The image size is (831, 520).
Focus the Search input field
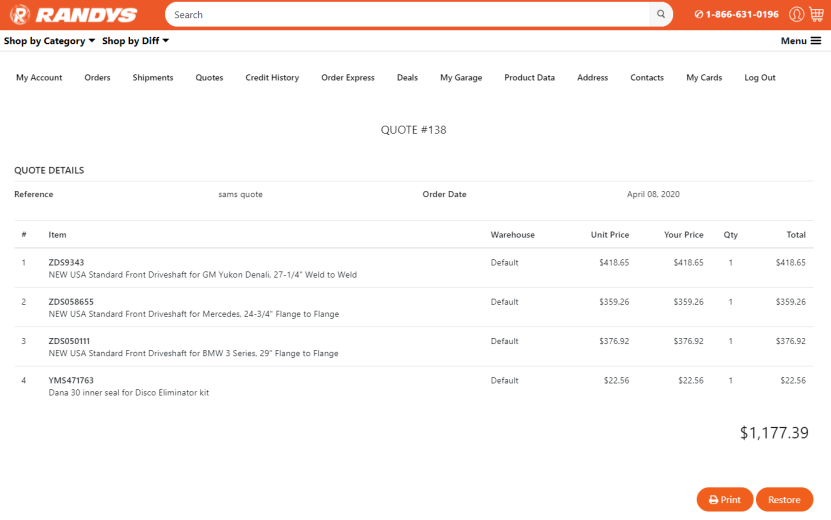tap(407, 14)
